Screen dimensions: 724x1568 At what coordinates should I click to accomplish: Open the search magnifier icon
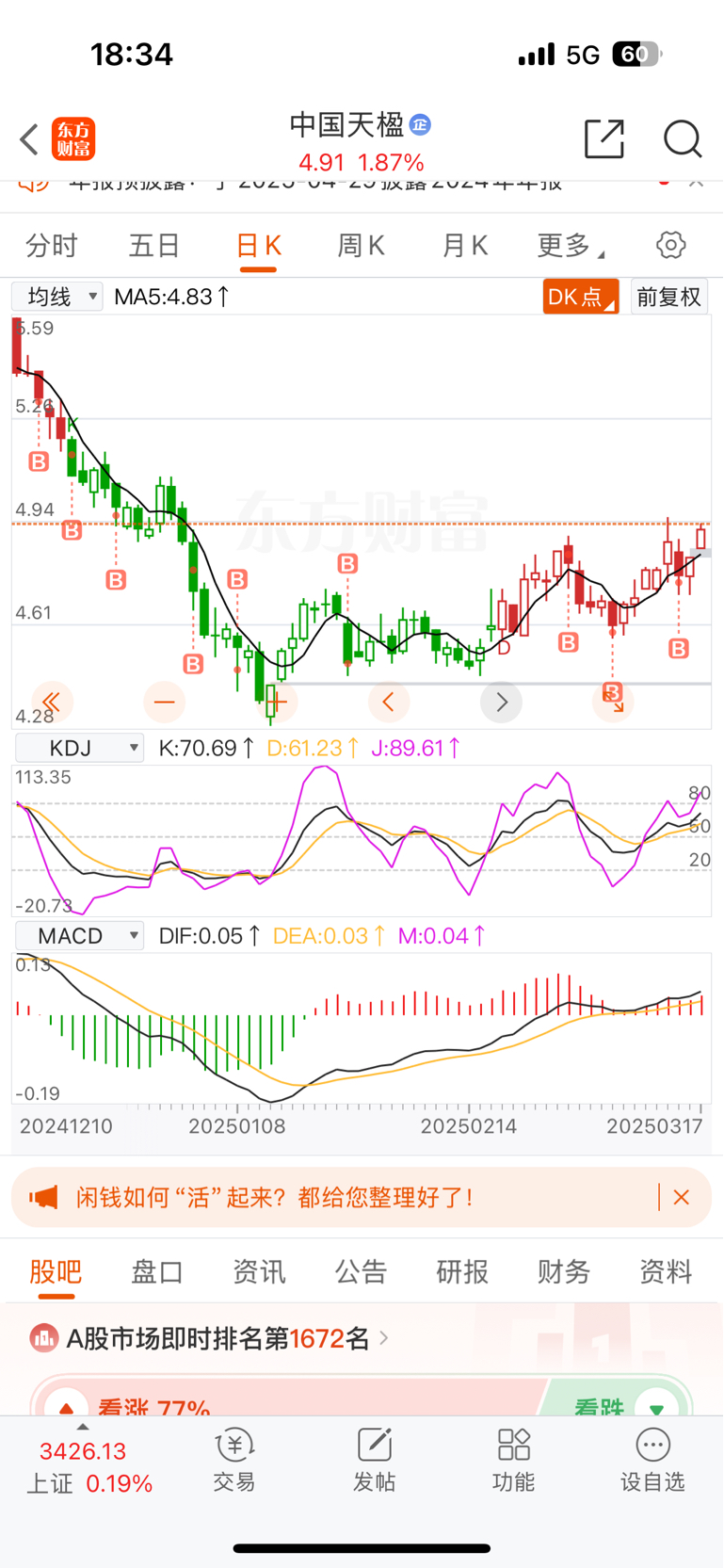point(683,138)
